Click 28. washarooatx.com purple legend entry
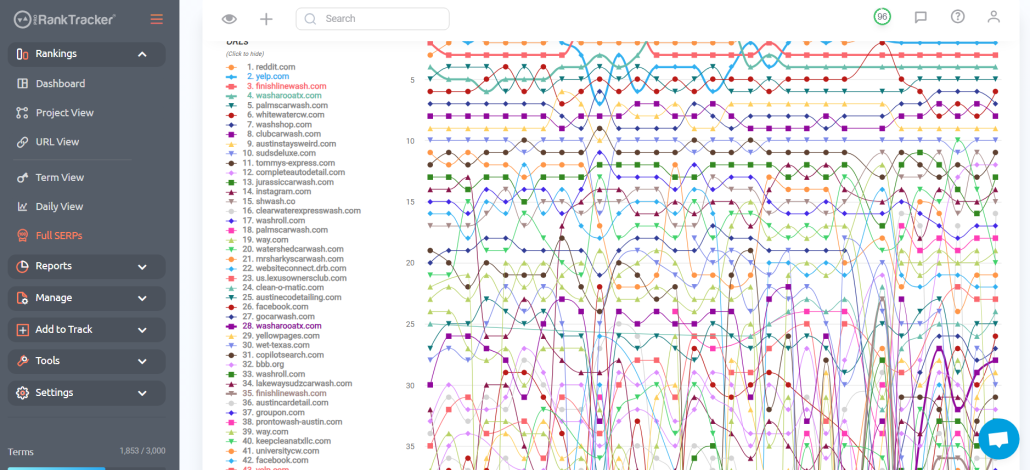1030x470 pixels. [273, 325]
